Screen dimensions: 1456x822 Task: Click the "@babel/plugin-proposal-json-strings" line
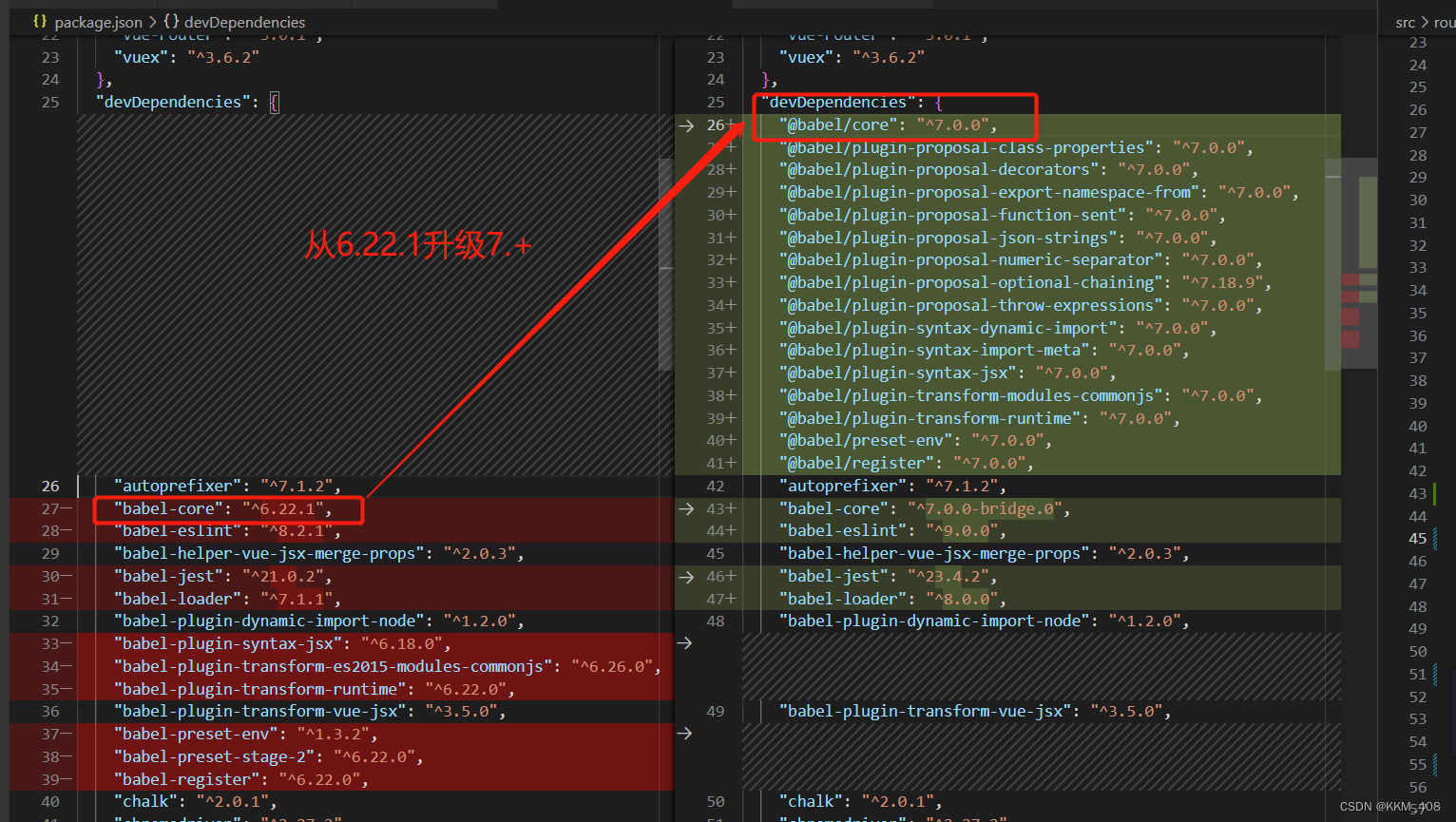(x=998, y=238)
